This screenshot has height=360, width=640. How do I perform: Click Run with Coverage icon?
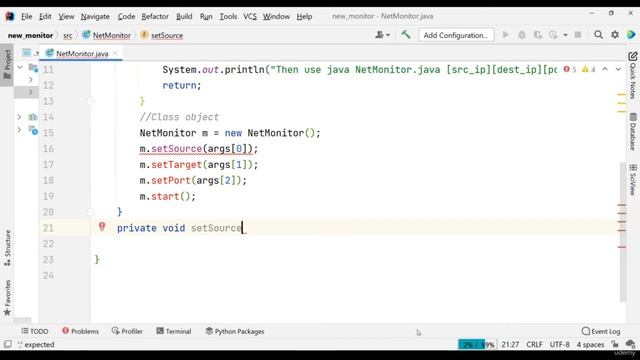click(538, 35)
